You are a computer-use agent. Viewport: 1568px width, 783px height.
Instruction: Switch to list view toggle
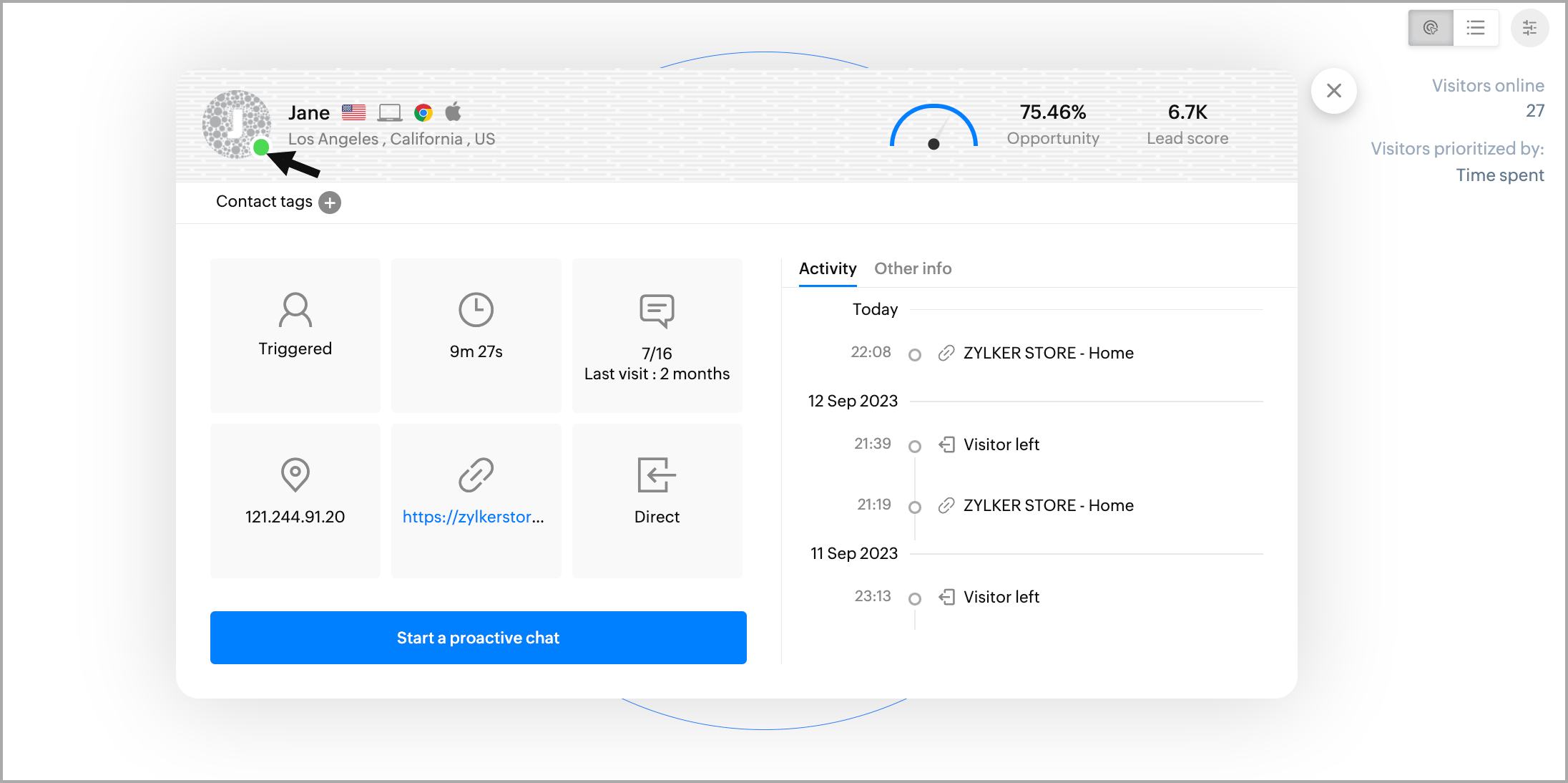coord(1475,28)
